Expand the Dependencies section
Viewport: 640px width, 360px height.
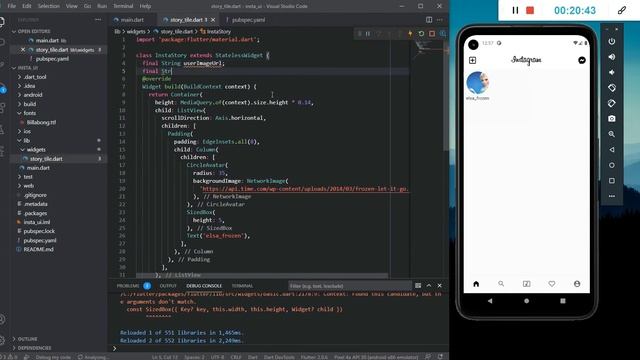coord(34,348)
